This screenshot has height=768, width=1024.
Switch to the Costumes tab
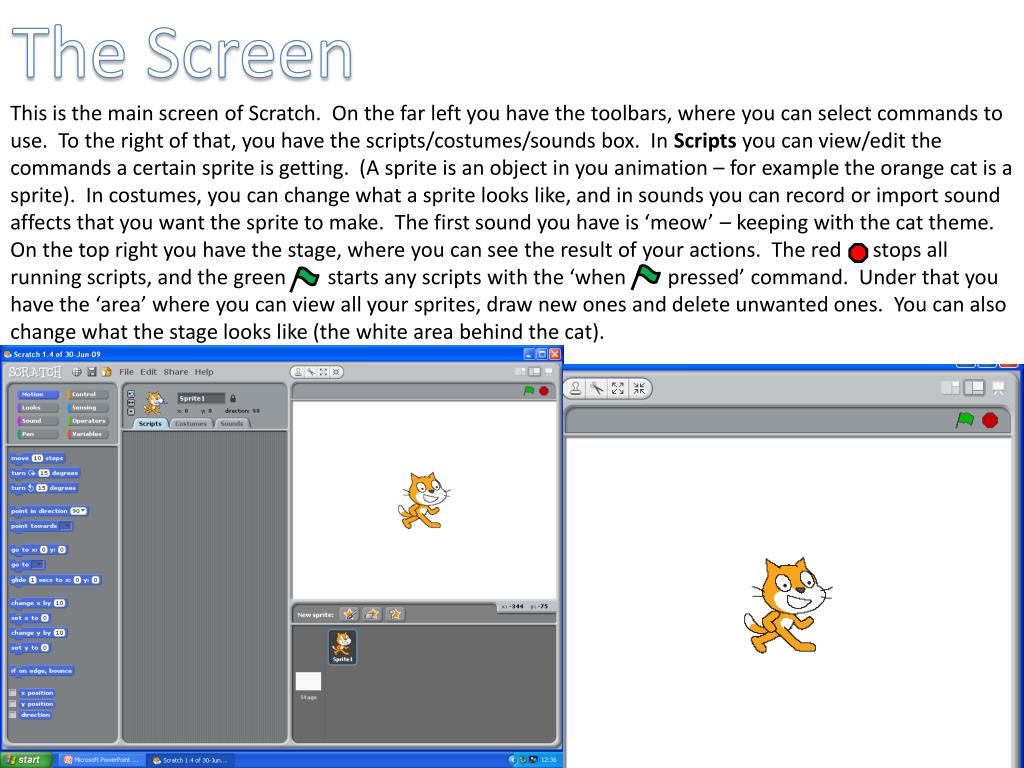pos(191,423)
